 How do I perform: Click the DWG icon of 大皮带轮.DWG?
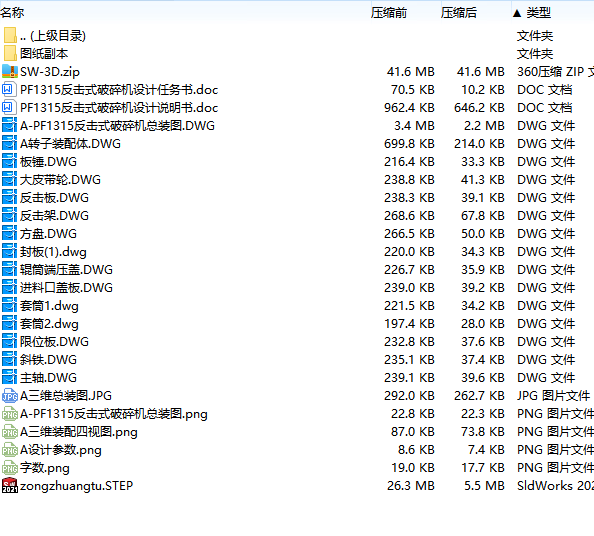[x=9, y=180]
